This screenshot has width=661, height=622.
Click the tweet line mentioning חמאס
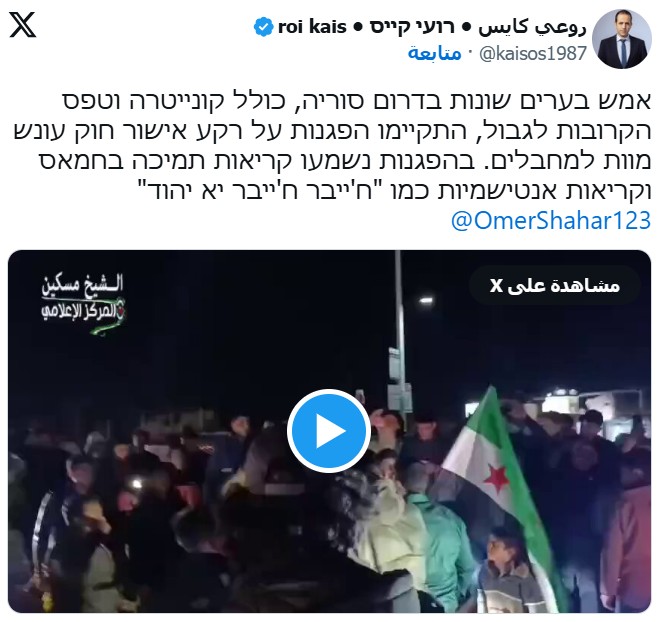pos(346,161)
